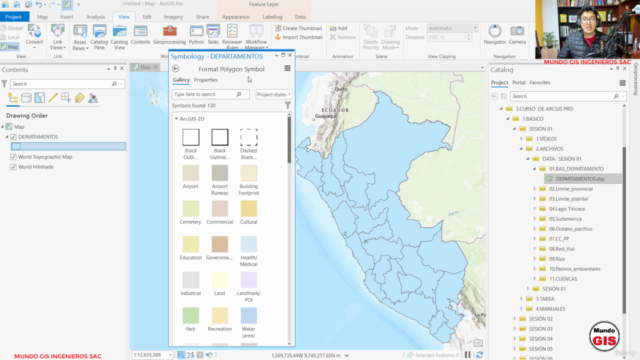Select DEPARTAMENTOS layer symbol patch
Viewport: 640px width, 360px height.
16,146
